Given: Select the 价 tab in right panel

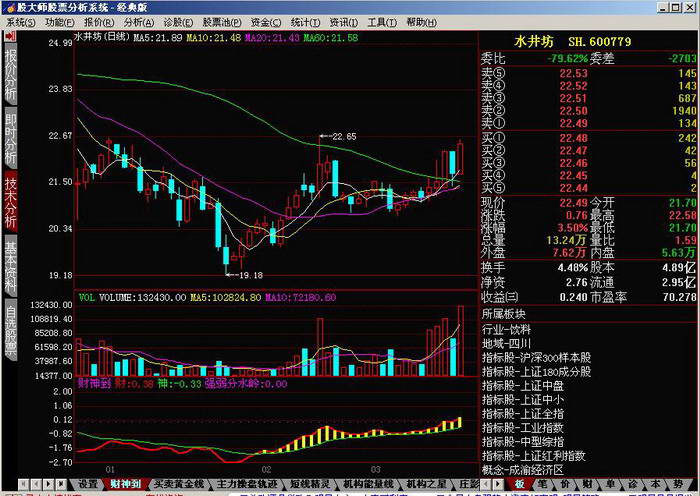Looking at the screenshot, I should point(565,483).
